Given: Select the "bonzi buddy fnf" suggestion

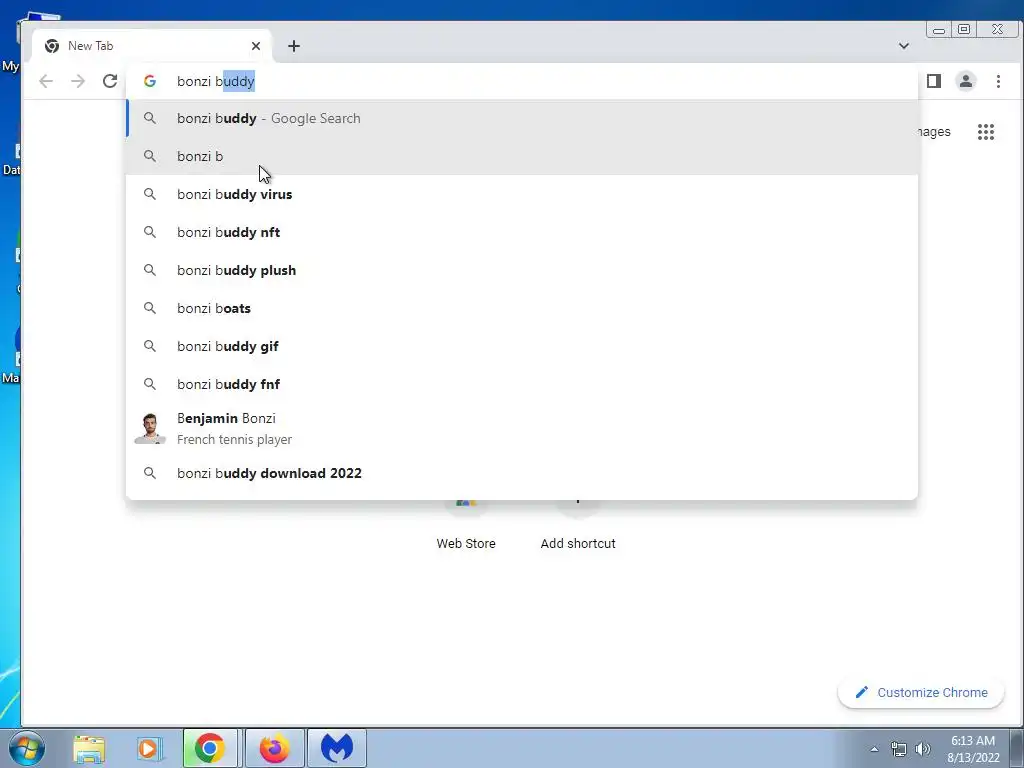Looking at the screenshot, I should (x=522, y=383).
